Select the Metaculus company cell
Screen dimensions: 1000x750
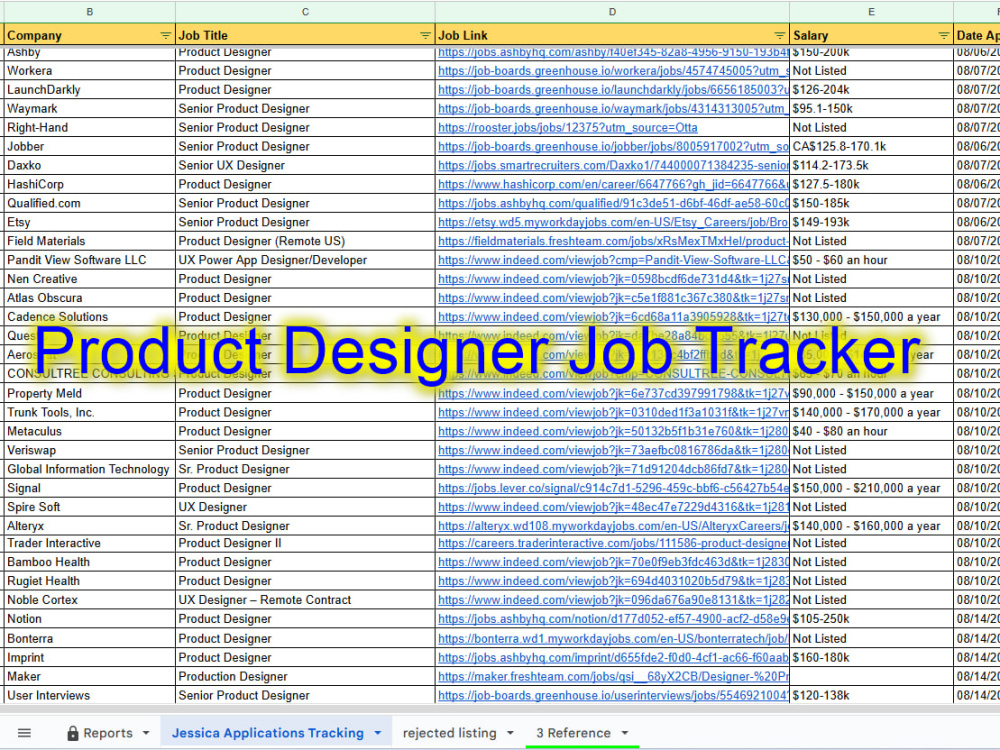point(89,431)
